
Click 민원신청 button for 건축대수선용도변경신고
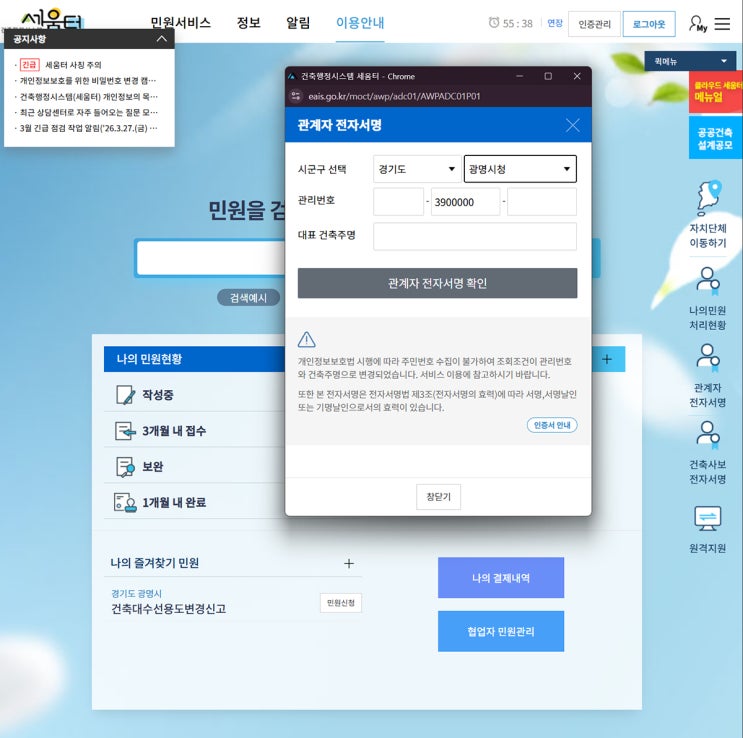[x=341, y=603]
